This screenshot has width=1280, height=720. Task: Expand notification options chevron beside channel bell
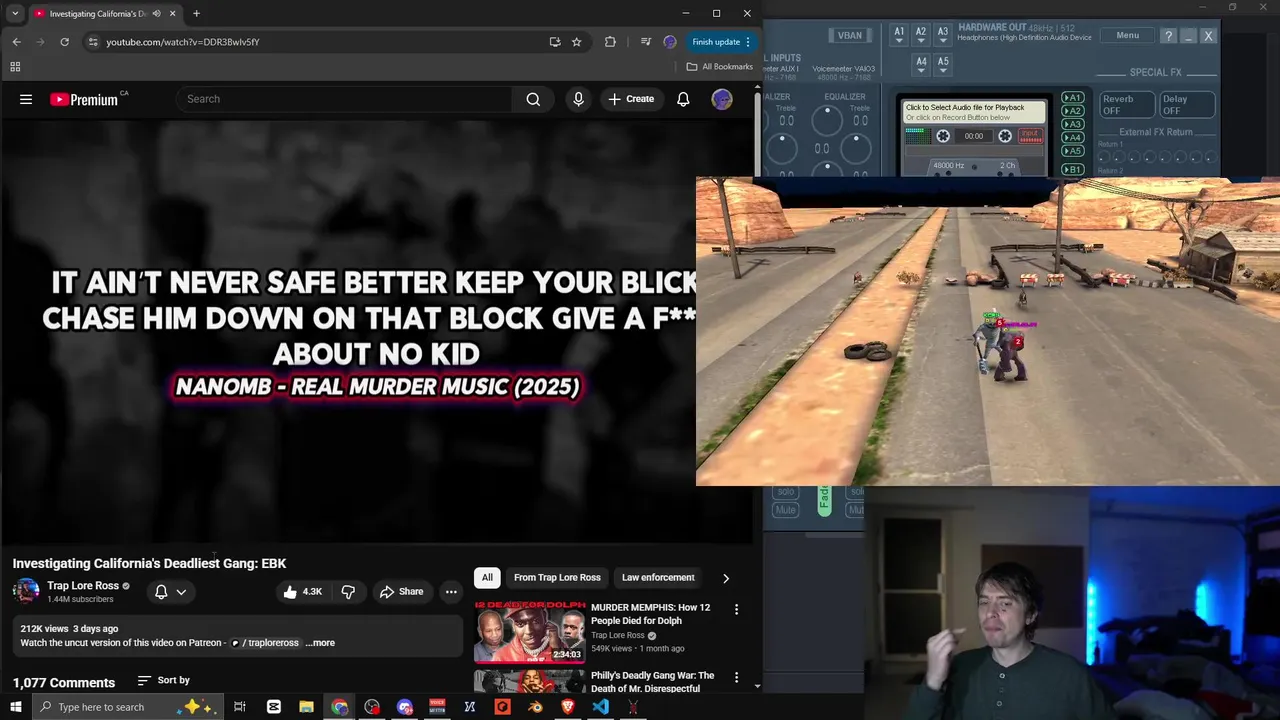181,592
